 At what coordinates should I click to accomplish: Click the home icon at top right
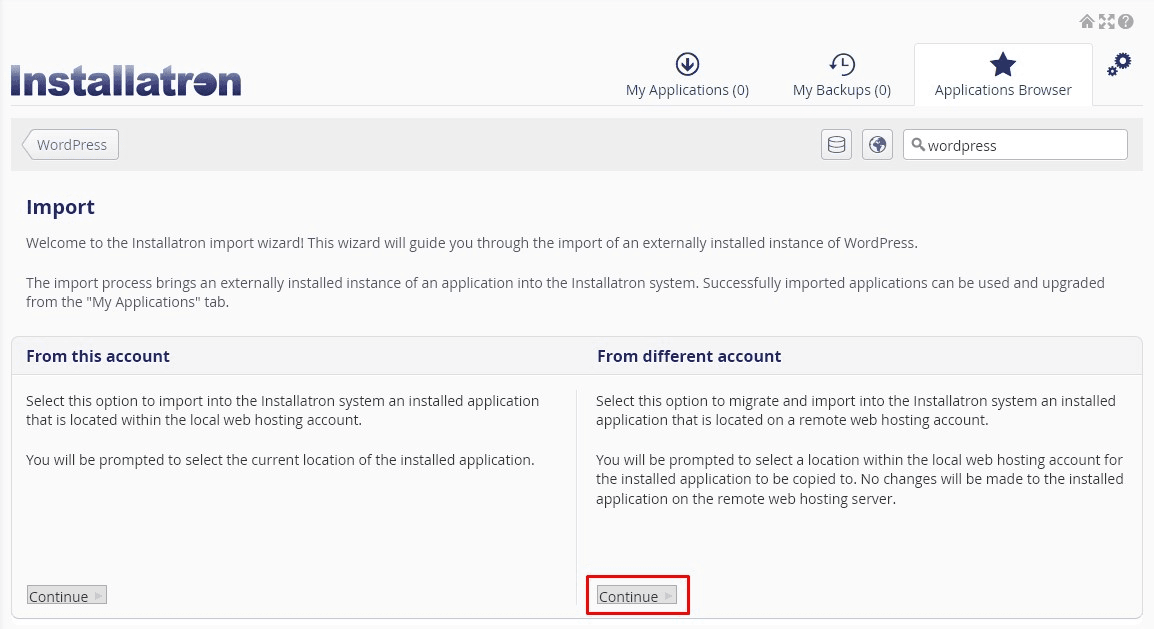coord(1086,21)
